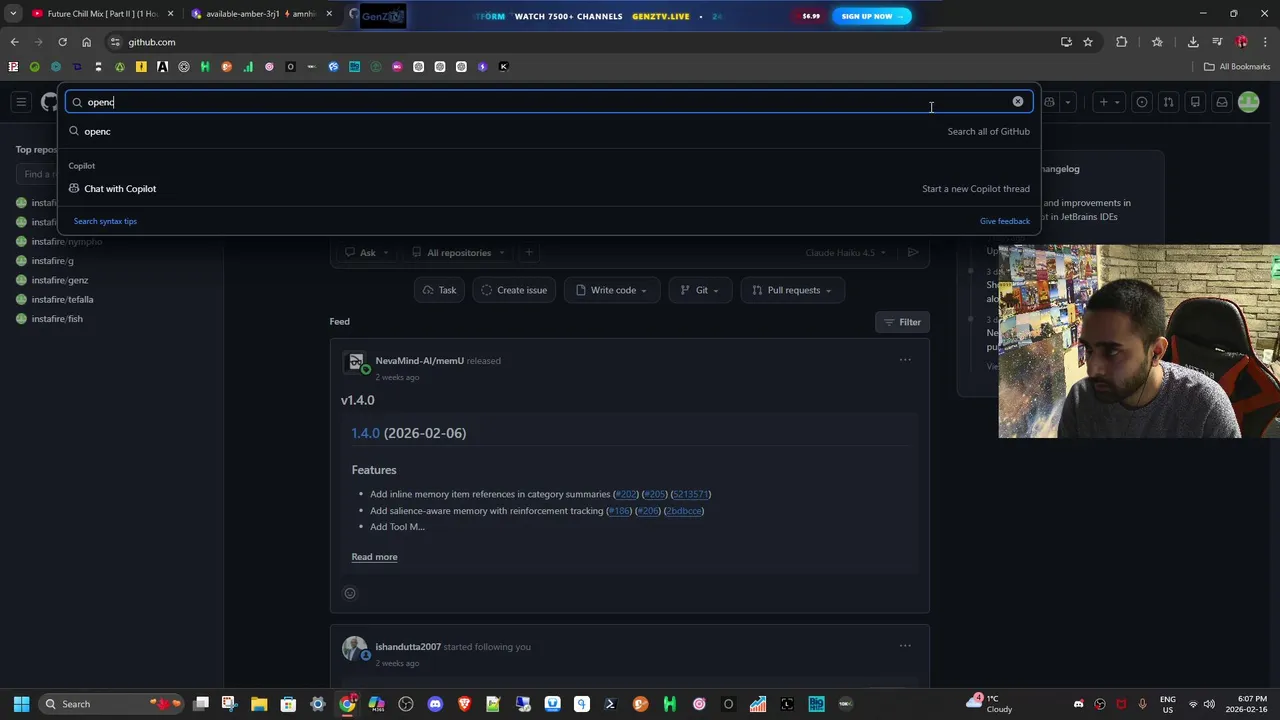Go to browser home page icon
The image size is (1280, 720).
click(86, 42)
